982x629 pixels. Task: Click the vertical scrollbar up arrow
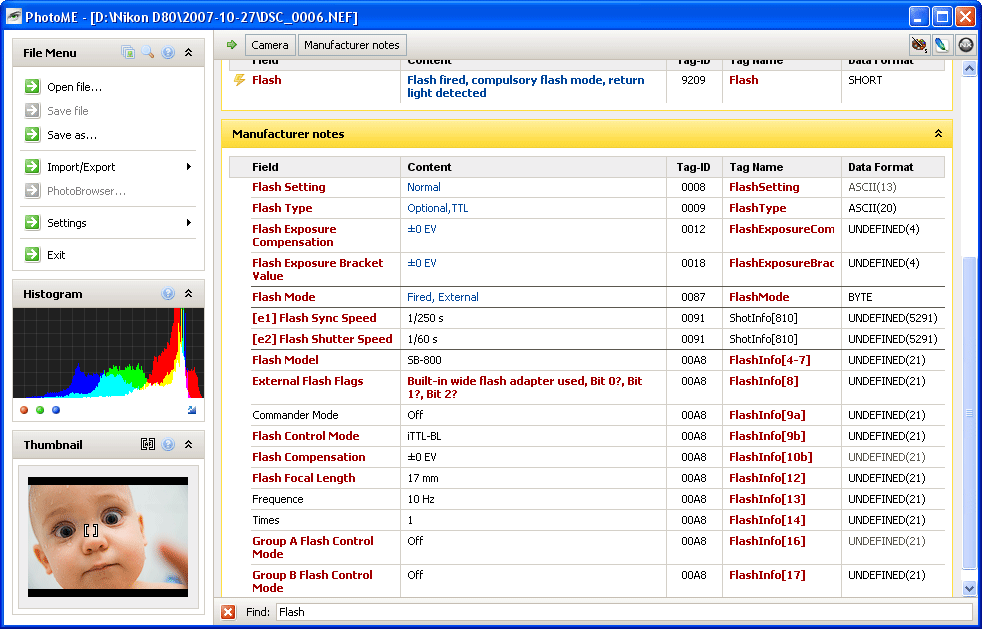(969, 68)
